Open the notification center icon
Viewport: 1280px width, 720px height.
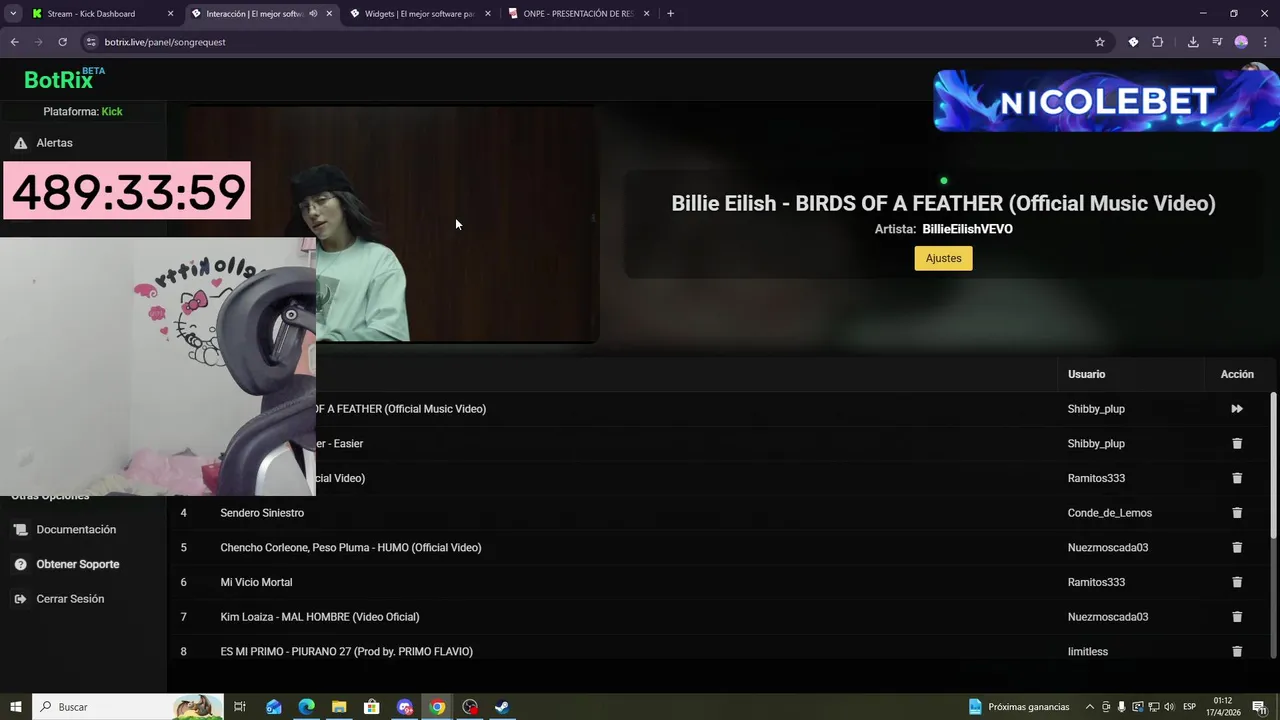1259,707
